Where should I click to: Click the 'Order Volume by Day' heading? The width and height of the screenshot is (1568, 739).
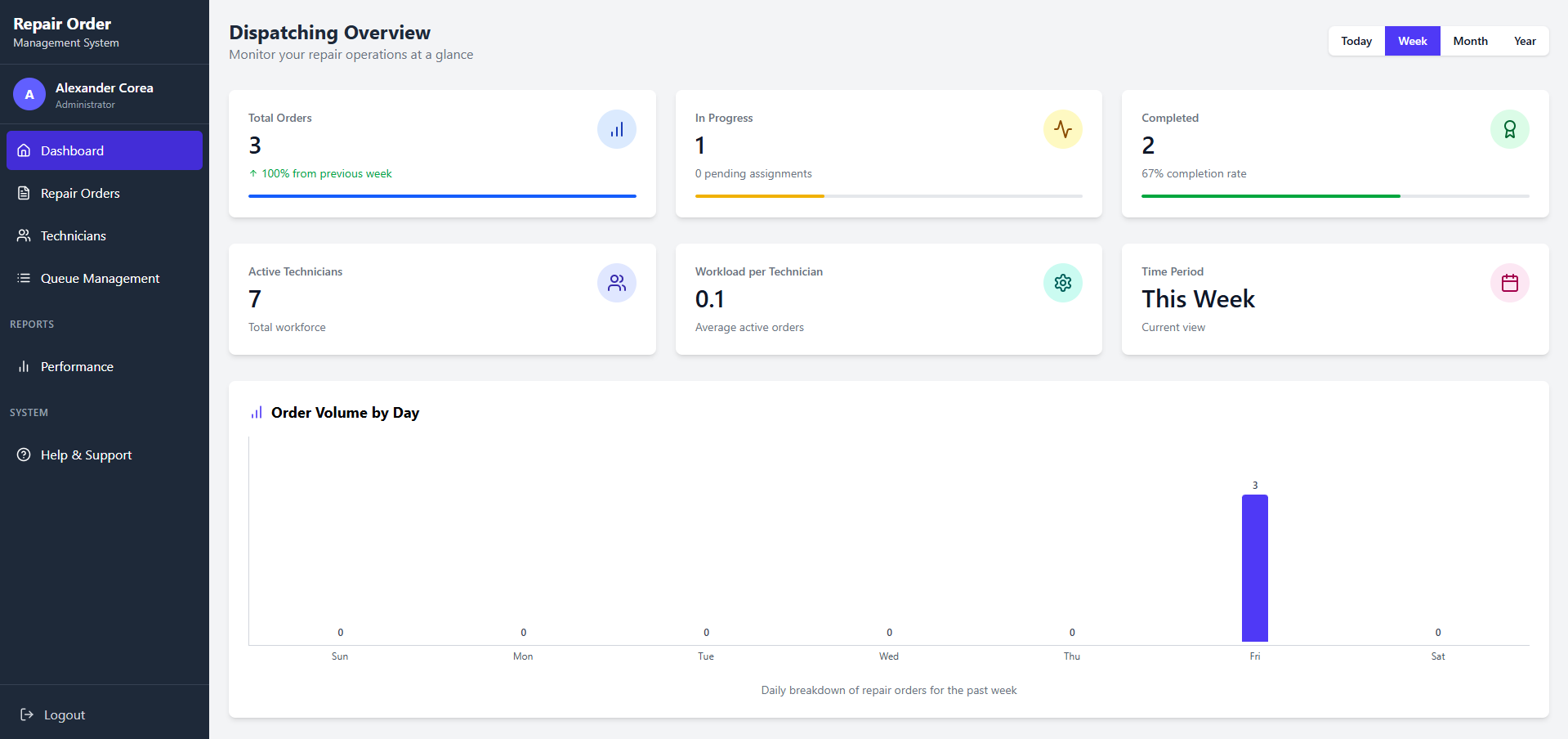pyautogui.click(x=345, y=413)
